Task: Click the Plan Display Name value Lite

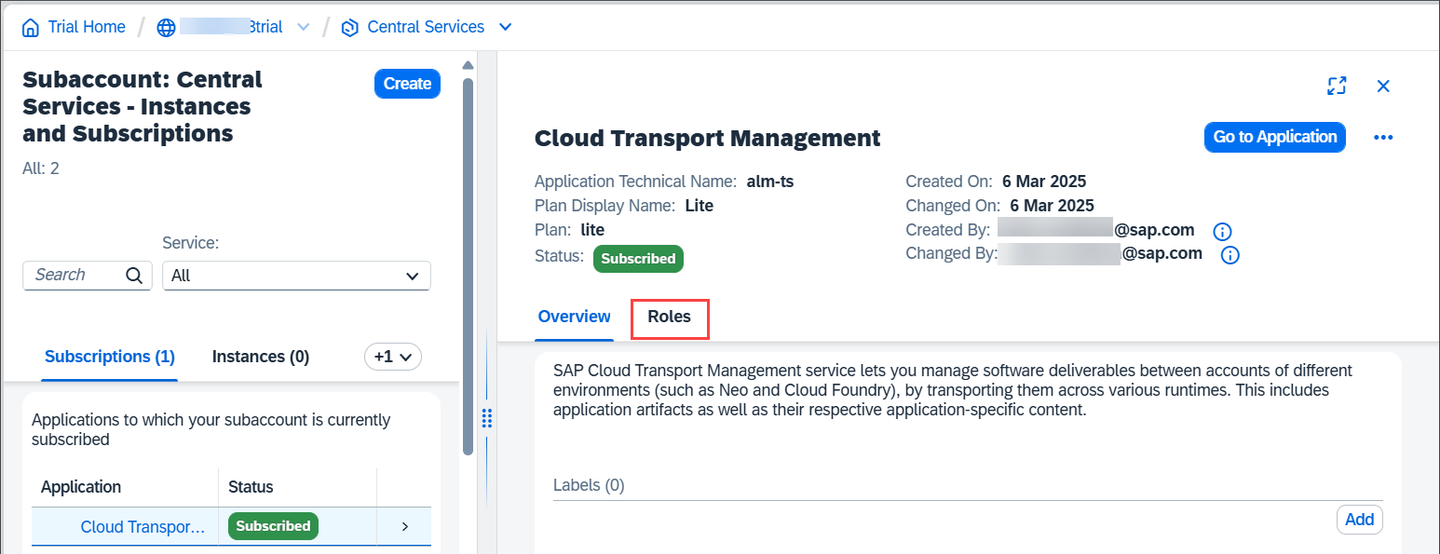Action: pyautogui.click(x=699, y=206)
